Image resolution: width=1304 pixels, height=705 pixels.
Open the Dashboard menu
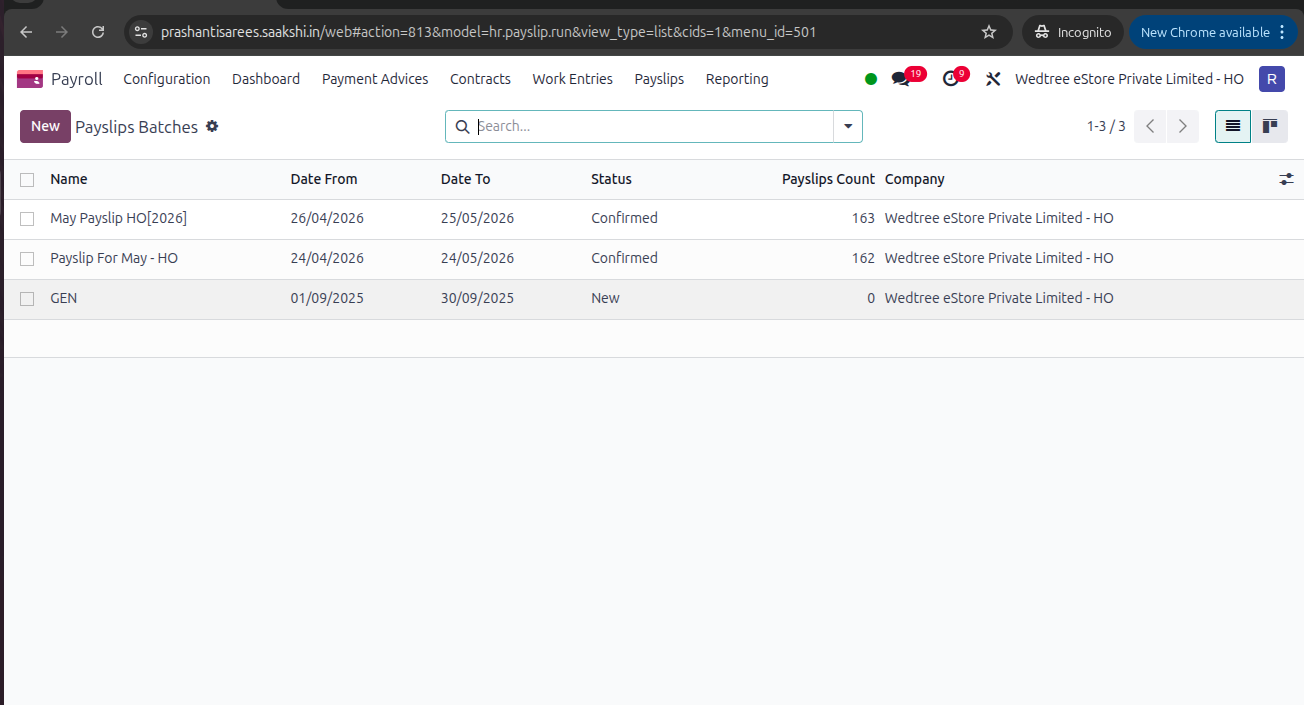266,79
